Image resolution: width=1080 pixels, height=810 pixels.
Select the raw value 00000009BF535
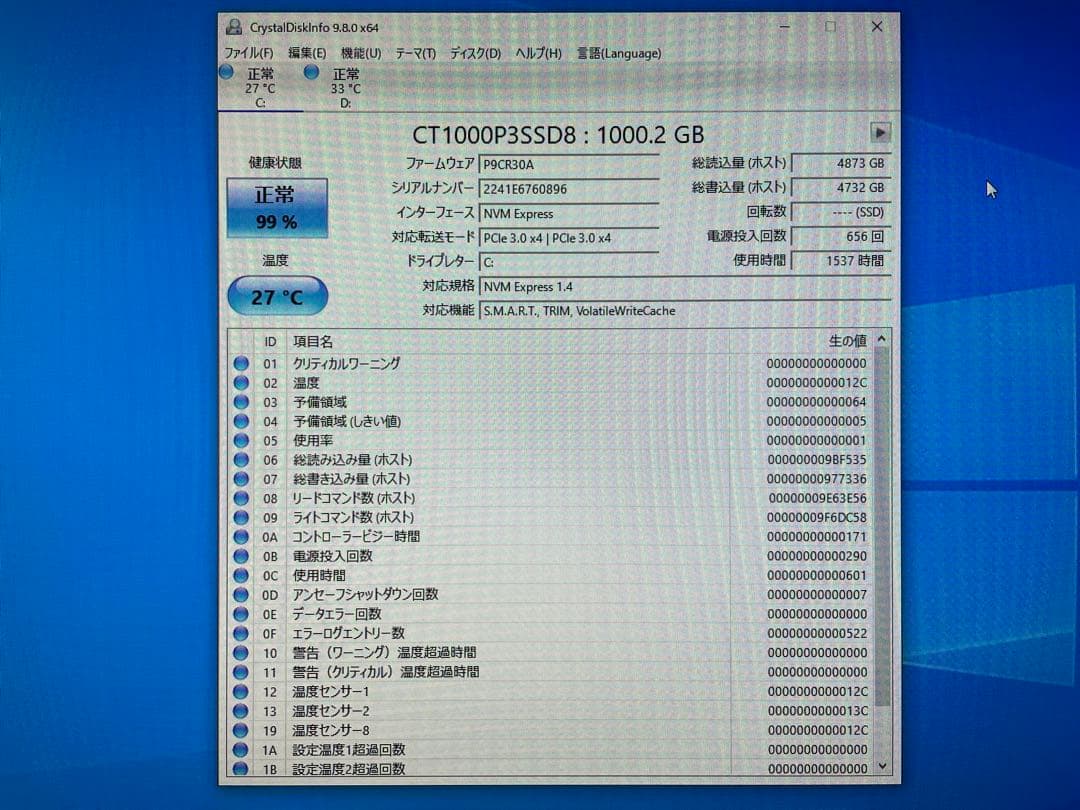817,459
